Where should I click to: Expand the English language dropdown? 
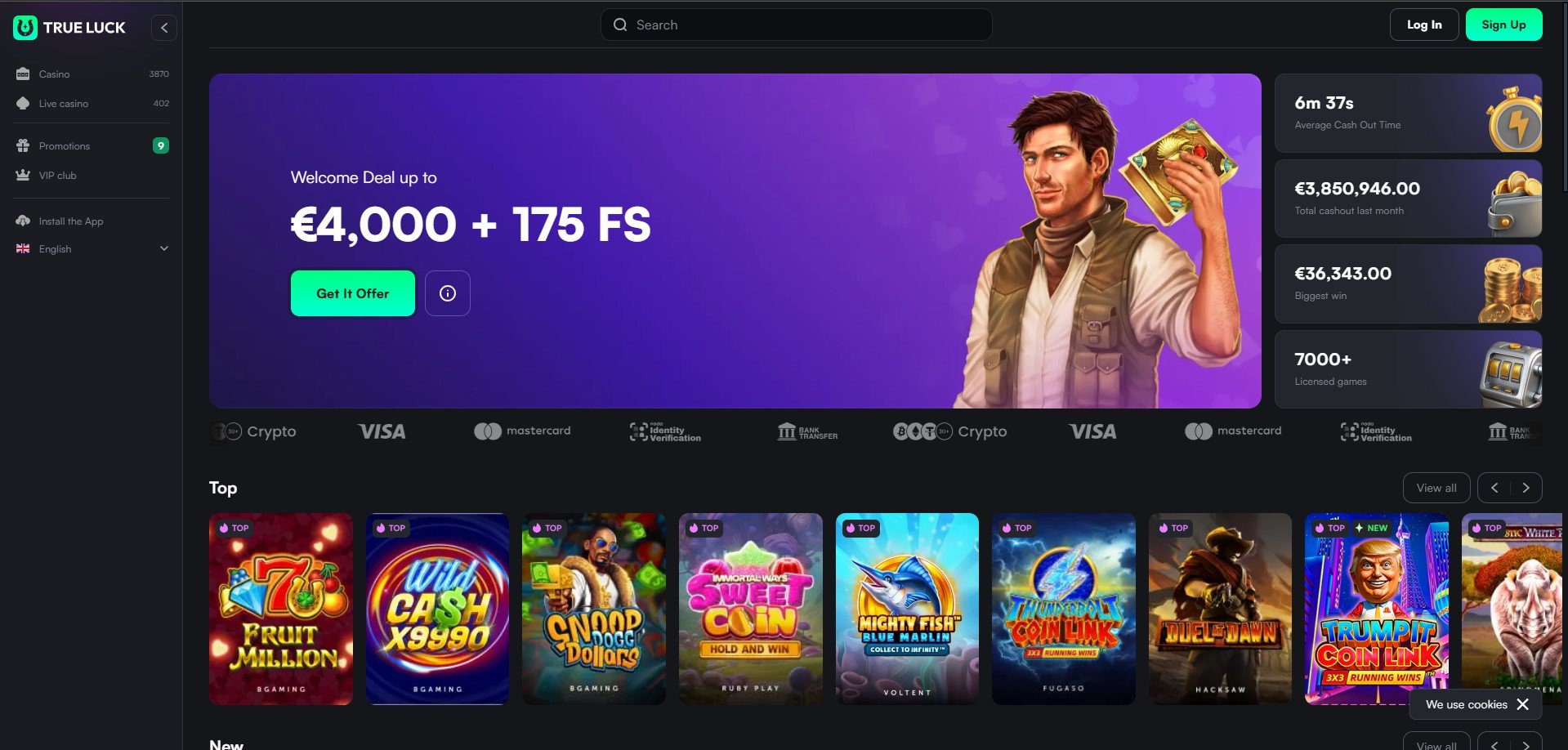pos(92,249)
